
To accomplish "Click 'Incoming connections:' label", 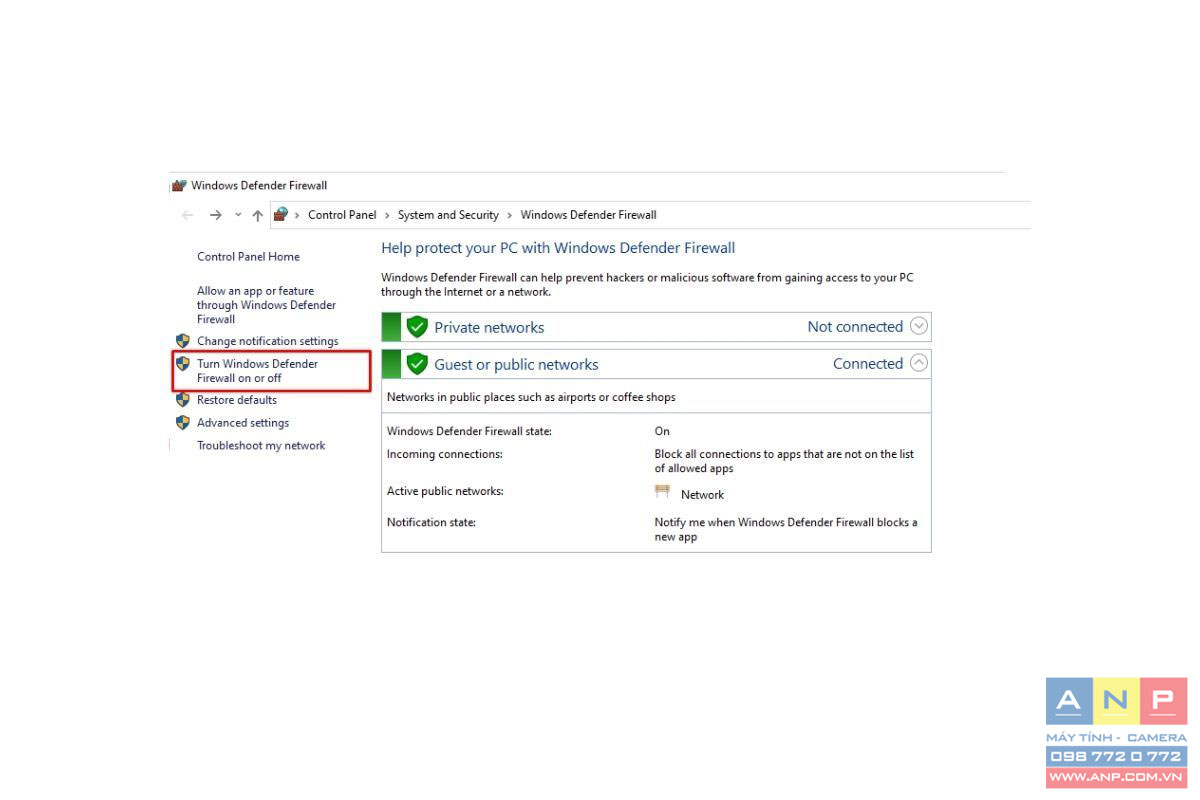I will click(x=445, y=454).
